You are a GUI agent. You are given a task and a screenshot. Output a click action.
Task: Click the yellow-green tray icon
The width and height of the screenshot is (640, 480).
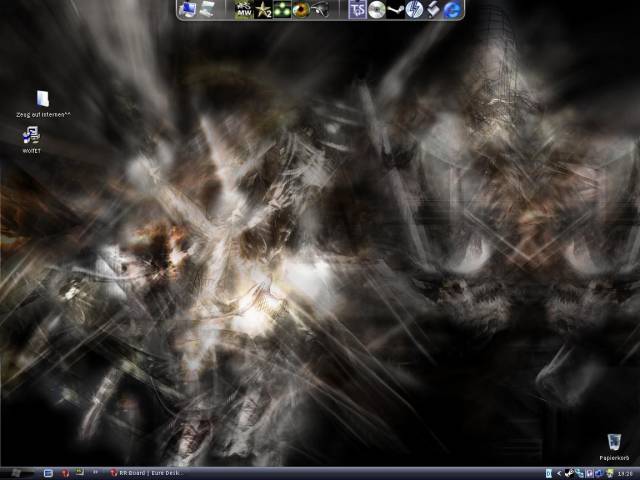[609, 473]
